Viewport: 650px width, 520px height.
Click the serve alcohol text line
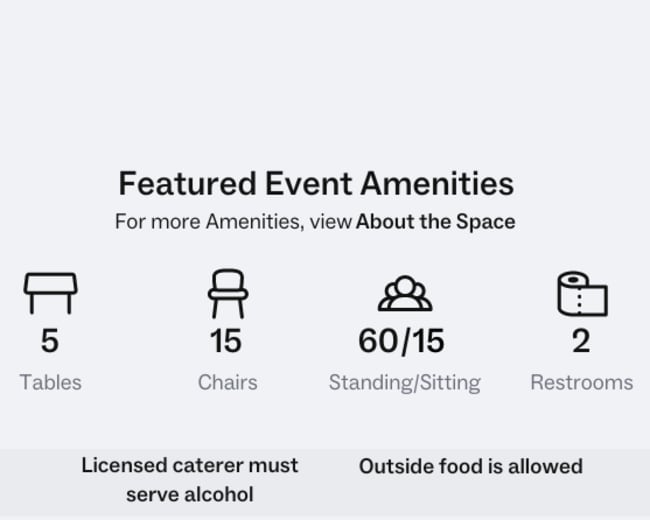190,495
